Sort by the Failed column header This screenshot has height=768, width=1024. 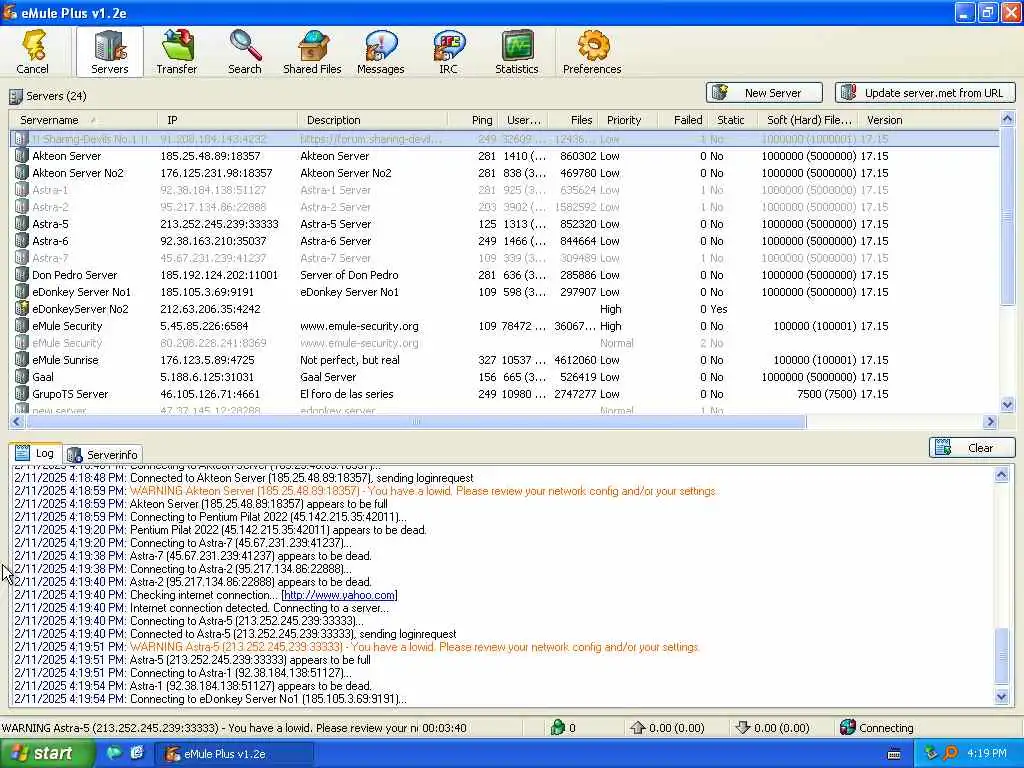coord(681,120)
